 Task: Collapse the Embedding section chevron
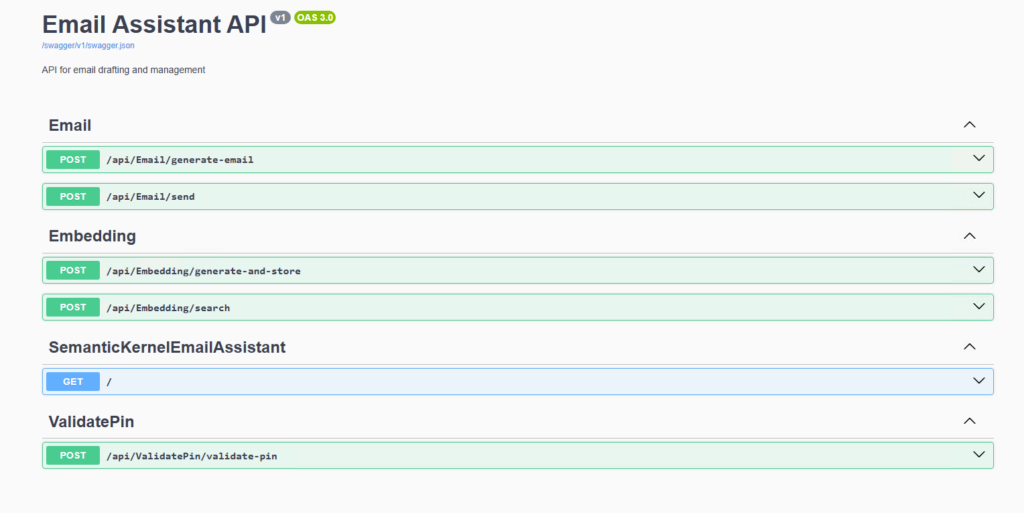[x=969, y=236]
